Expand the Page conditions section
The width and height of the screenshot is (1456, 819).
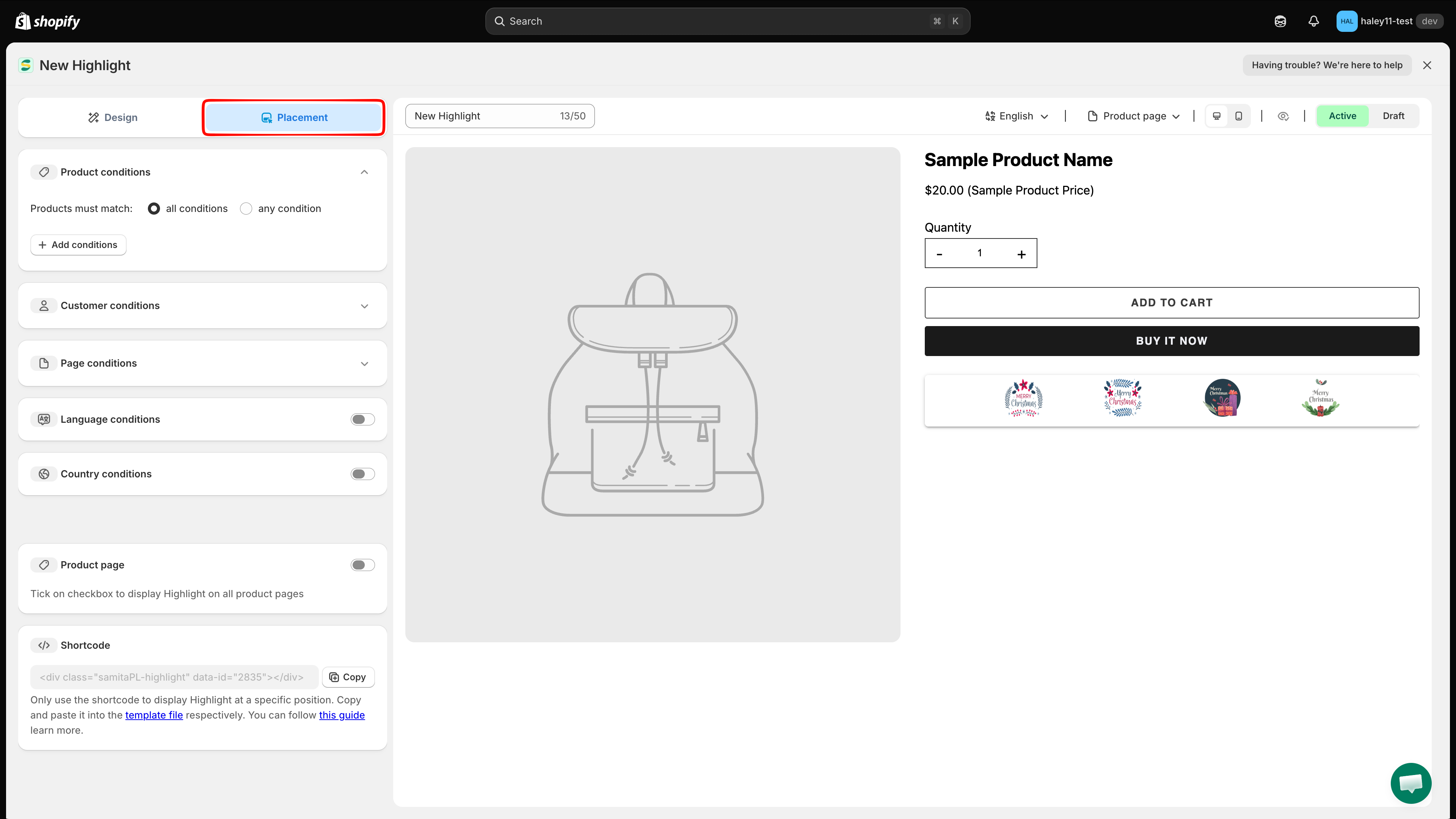tap(364, 364)
